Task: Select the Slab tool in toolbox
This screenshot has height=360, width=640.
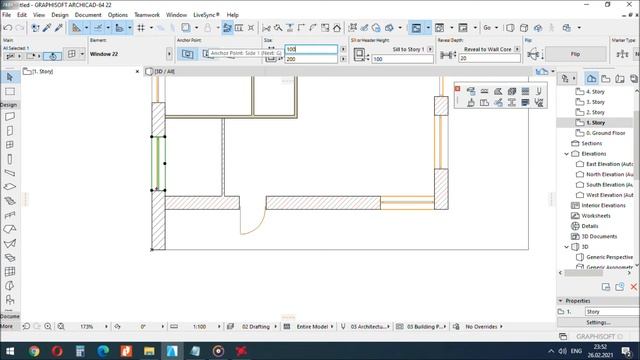Action: point(10,187)
